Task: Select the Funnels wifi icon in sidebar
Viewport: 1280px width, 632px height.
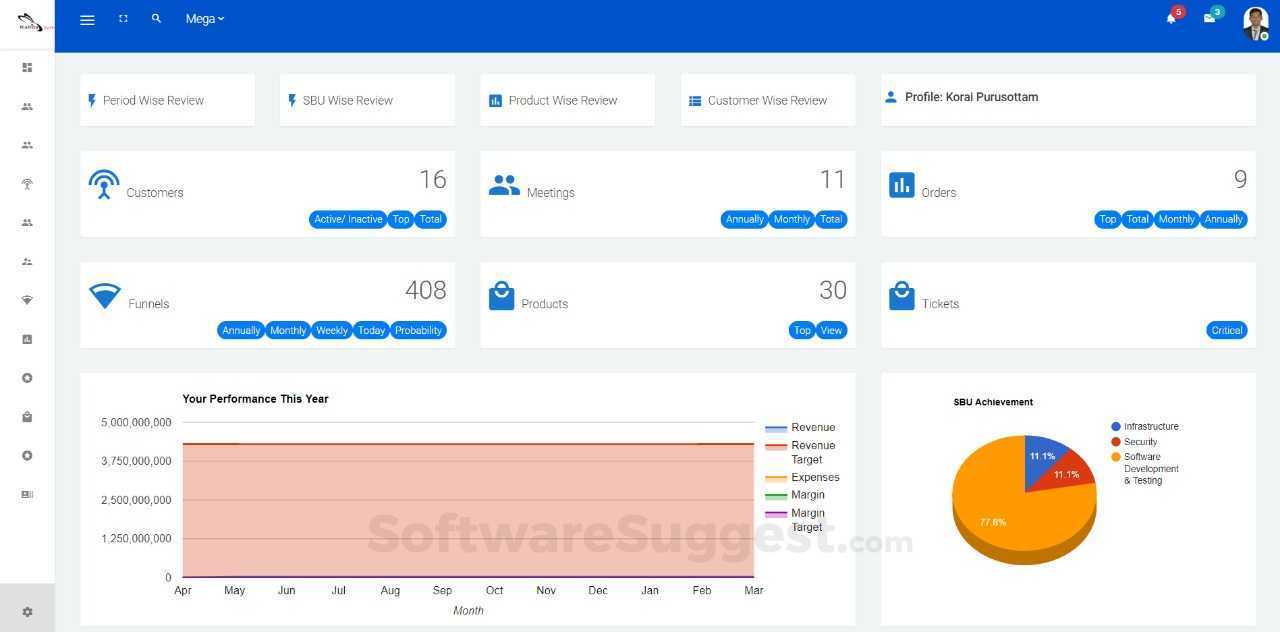Action: (x=27, y=299)
